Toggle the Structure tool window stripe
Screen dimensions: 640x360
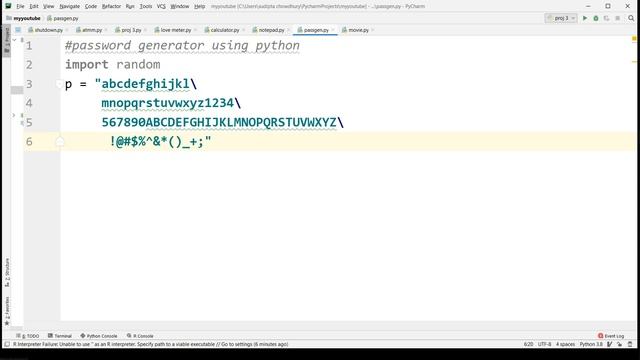(x=7, y=272)
